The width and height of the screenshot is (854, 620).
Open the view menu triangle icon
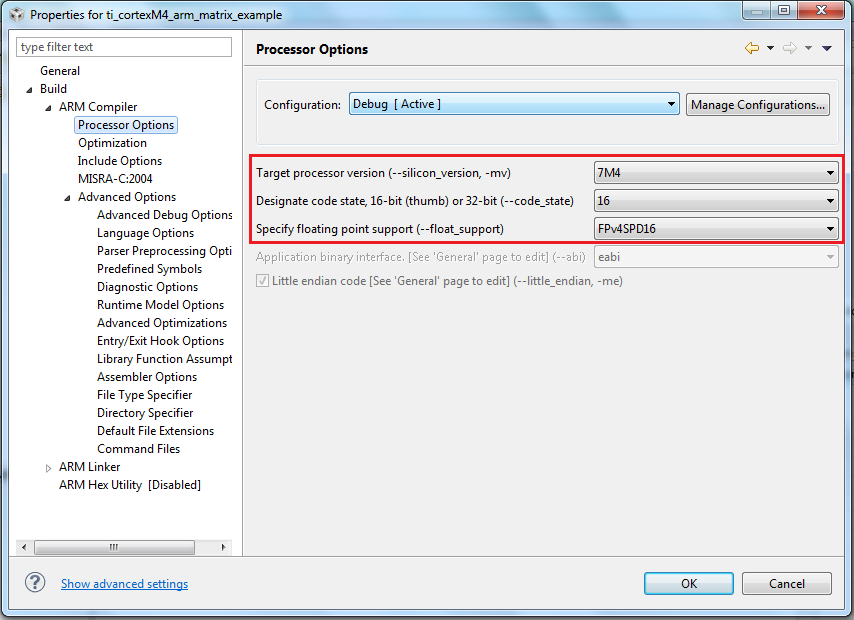[827, 49]
